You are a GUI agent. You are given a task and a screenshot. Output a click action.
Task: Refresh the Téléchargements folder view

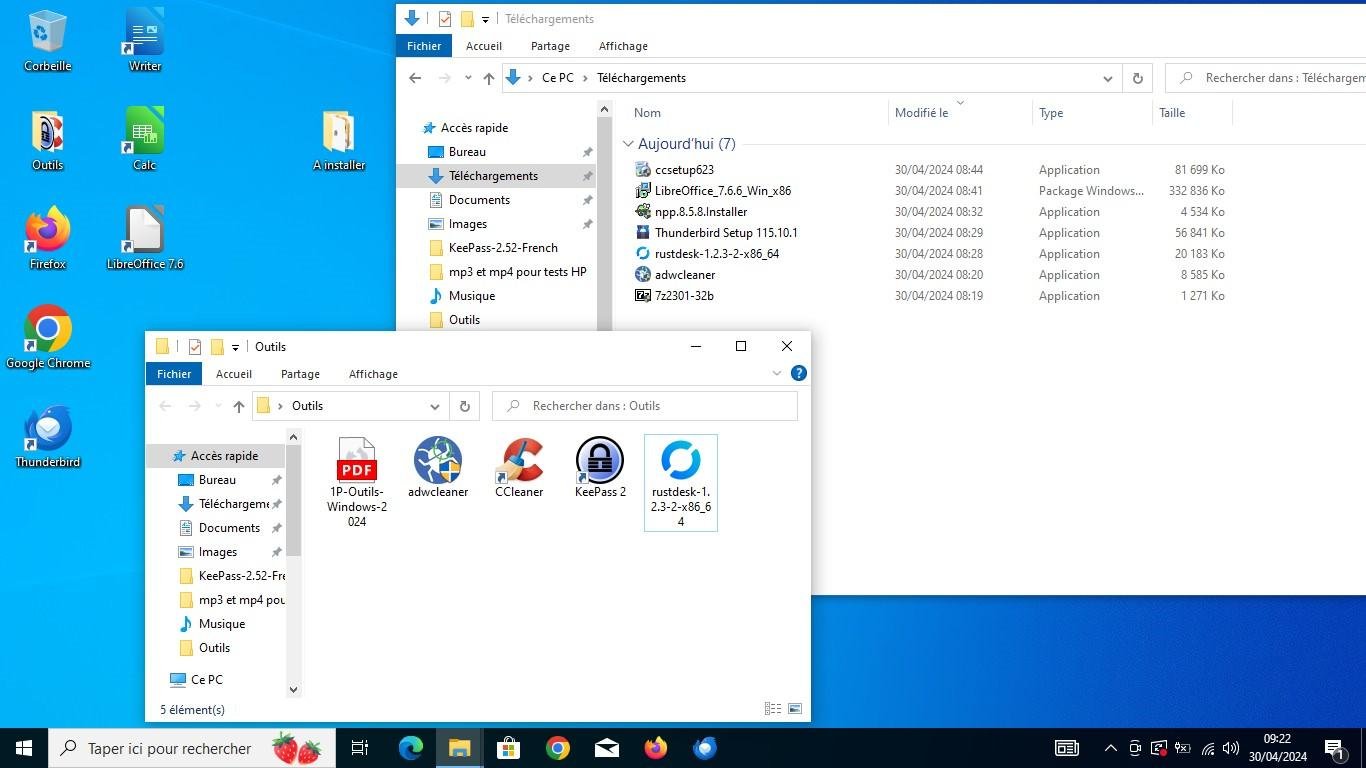(x=1137, y=78)
